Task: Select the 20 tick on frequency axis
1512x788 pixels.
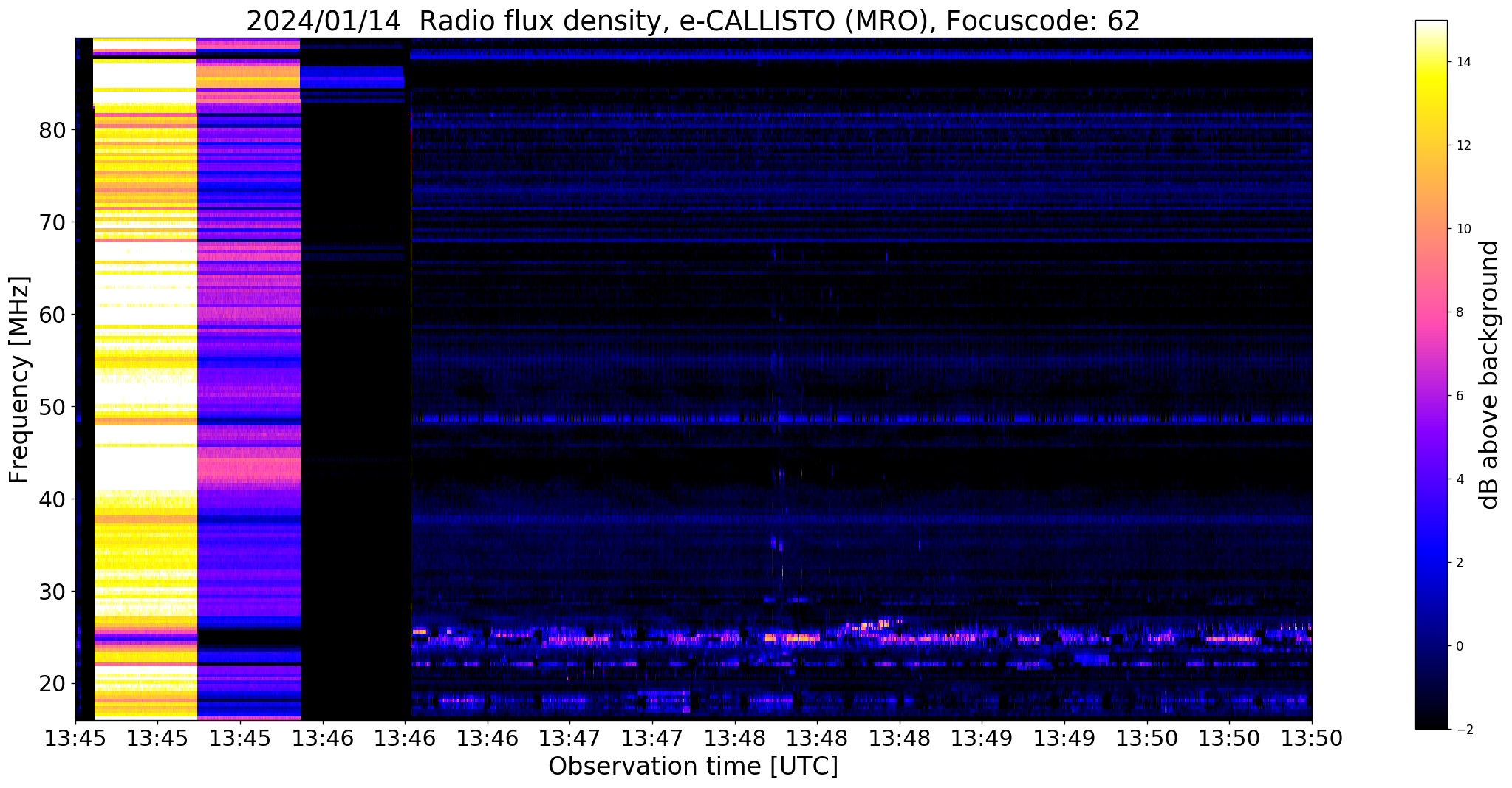Action: (53, 683)
